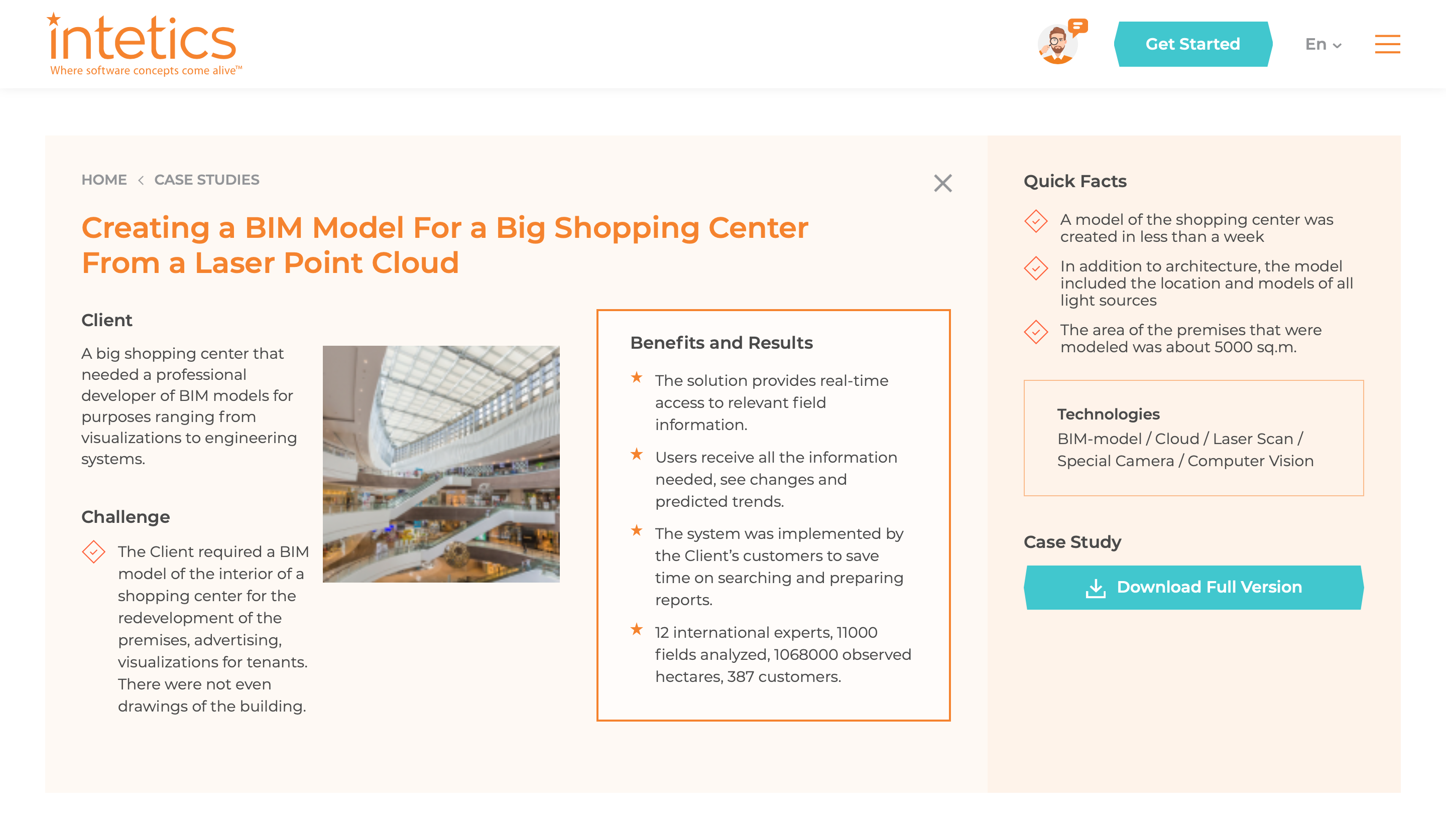Click text 'modeled was about 5000 sq.m.'

(1177, 347)
